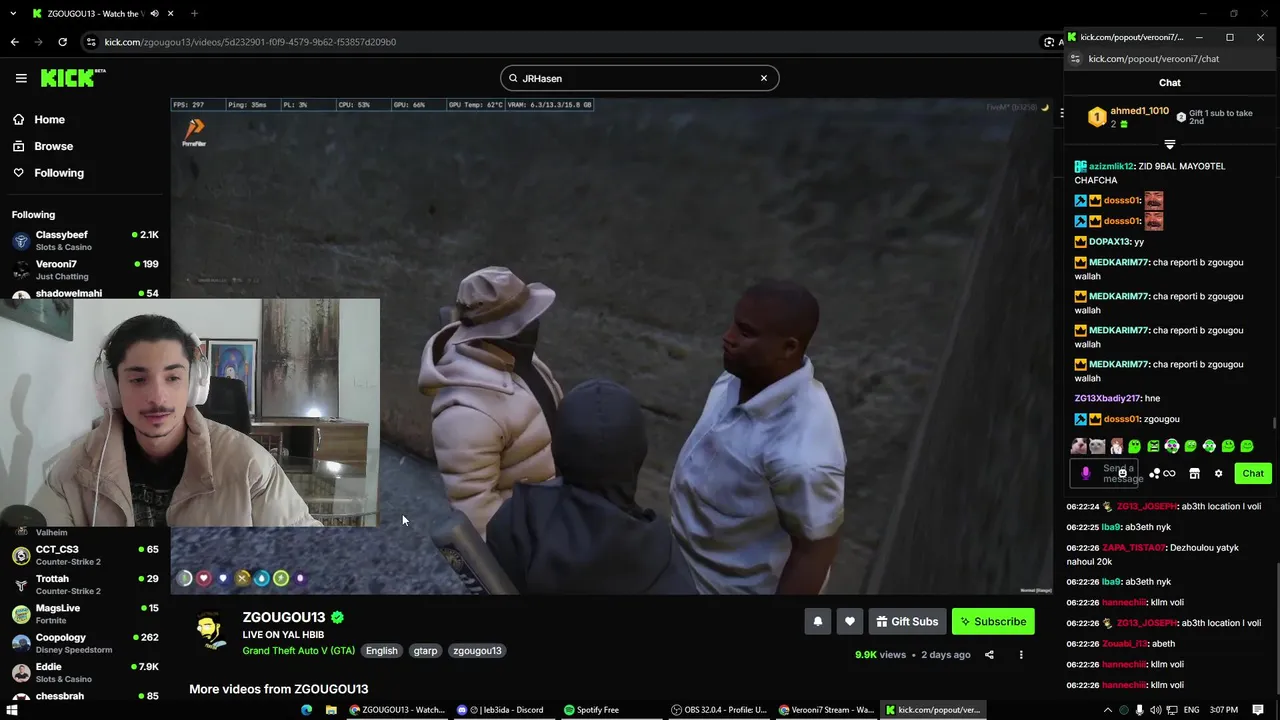Open the system volume icon in the tray
Image resolution: width=1280 pixels, height=720 pixels.
click(1156, 710)
